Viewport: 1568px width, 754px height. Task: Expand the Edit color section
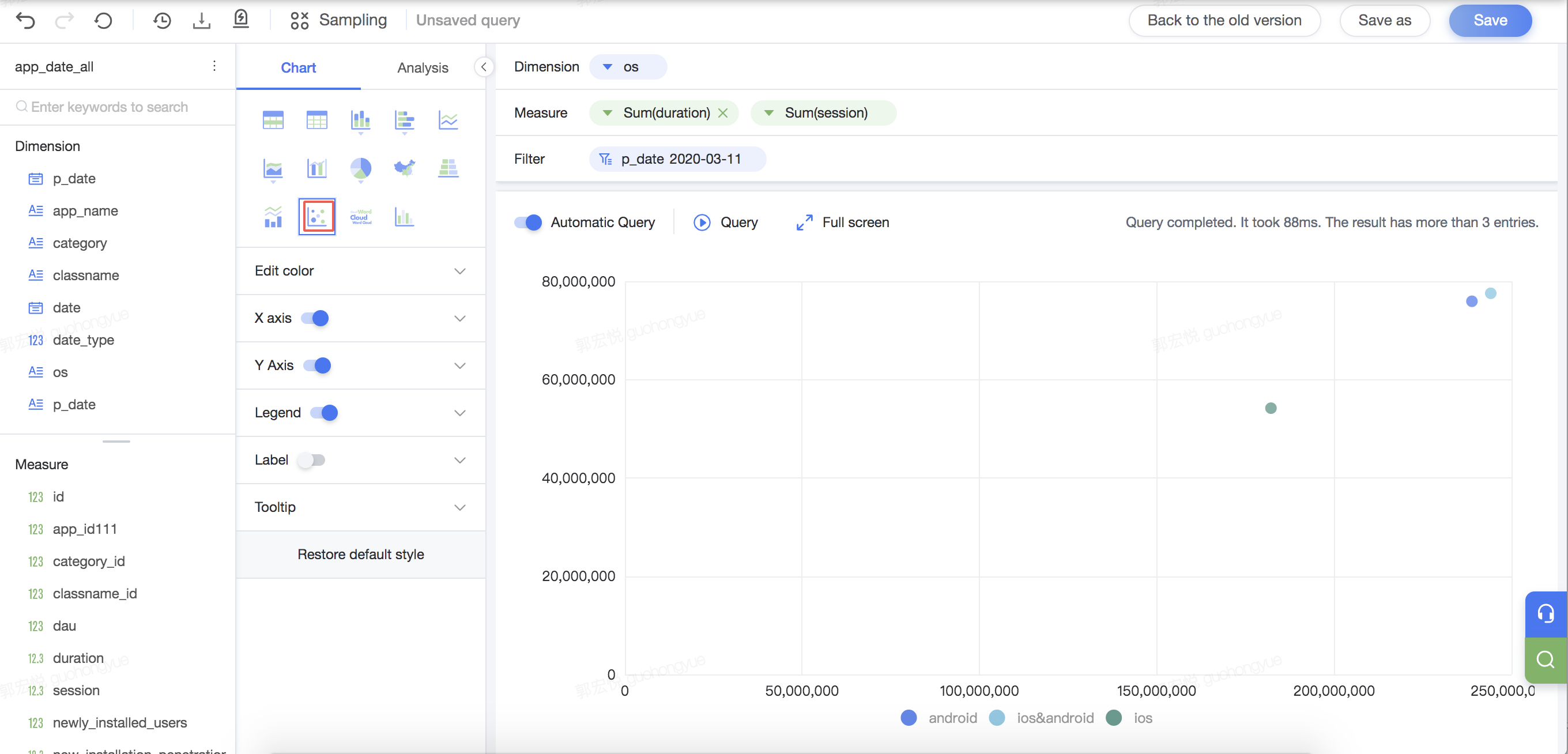coord(360,271)
